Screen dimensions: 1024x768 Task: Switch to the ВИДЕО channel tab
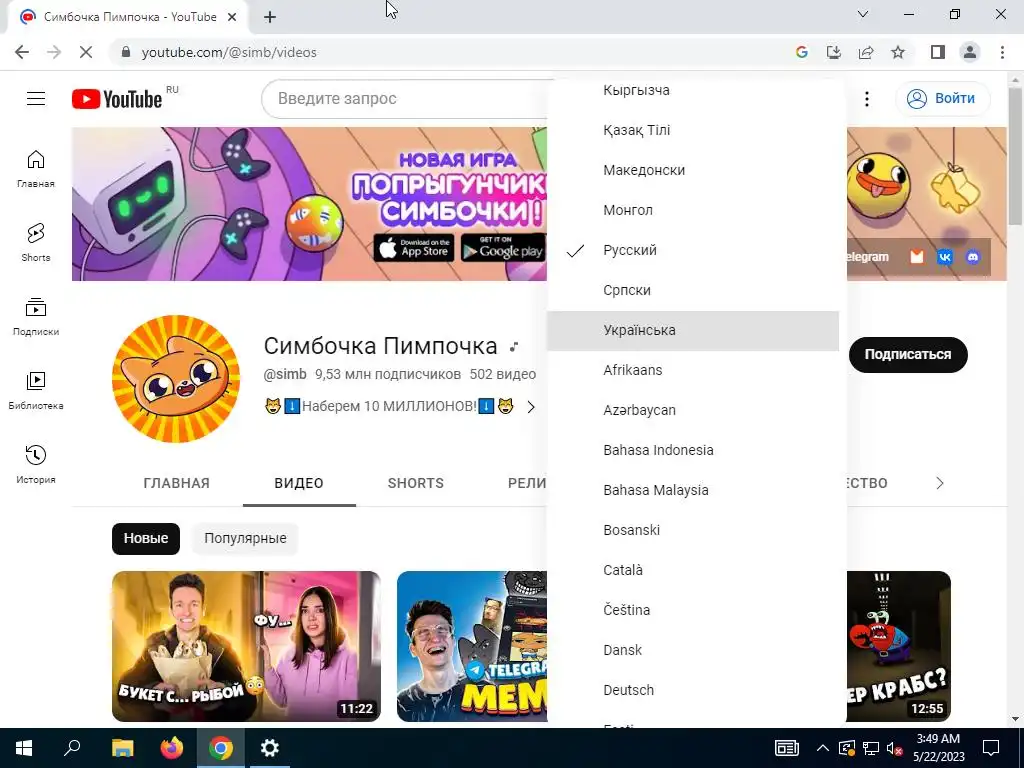299,483
